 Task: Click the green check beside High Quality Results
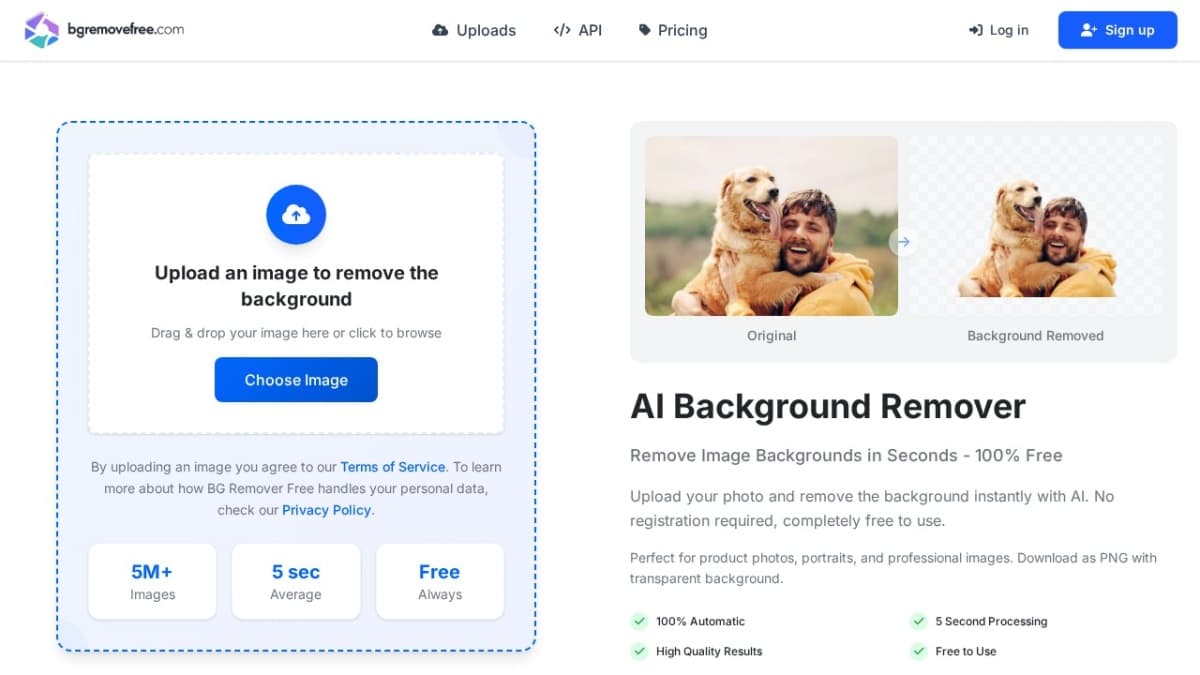(639, 651)
